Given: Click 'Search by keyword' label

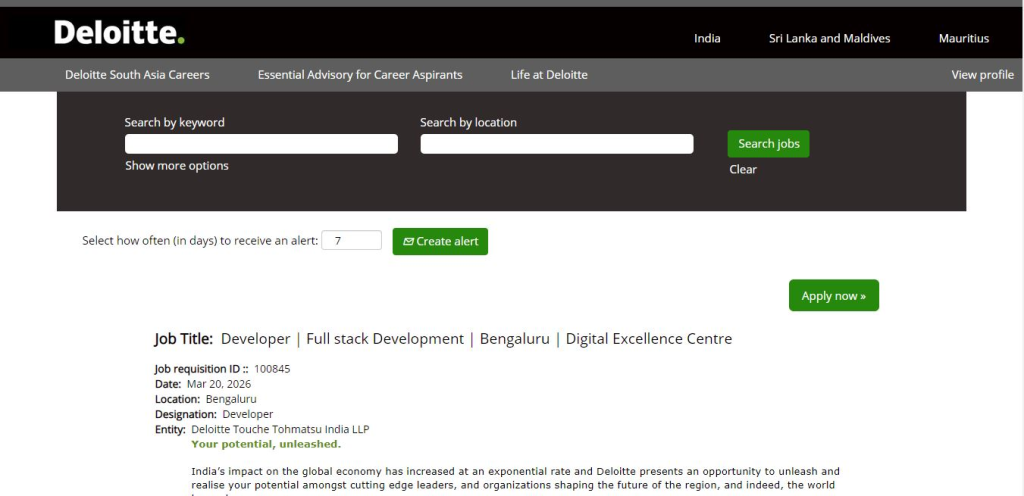Looking at the screenshot, I should coord(174,123).
